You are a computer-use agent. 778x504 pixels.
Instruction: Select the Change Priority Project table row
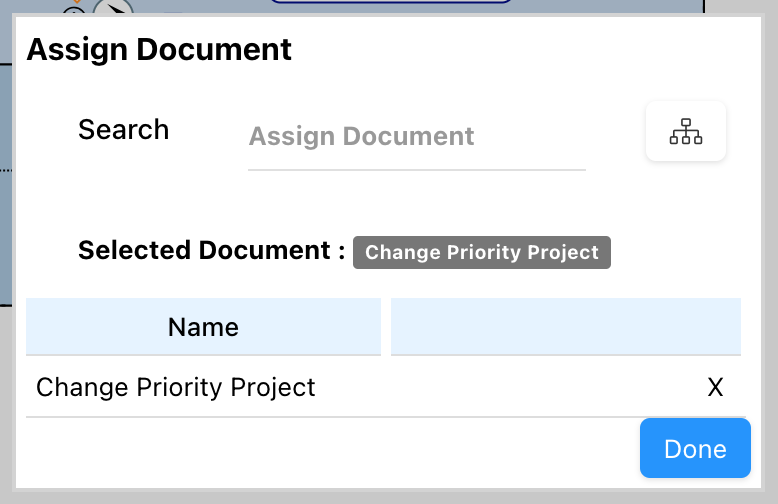coord(176,387)
